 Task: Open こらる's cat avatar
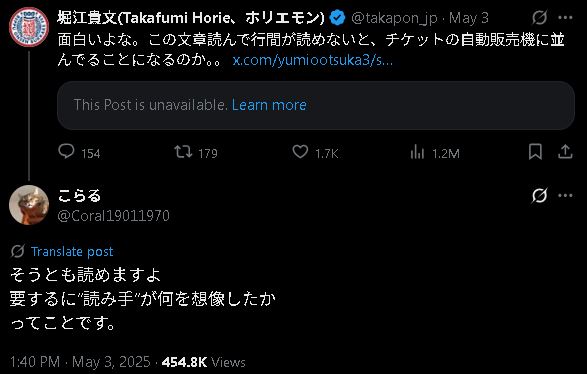click(x=29, y=205)
